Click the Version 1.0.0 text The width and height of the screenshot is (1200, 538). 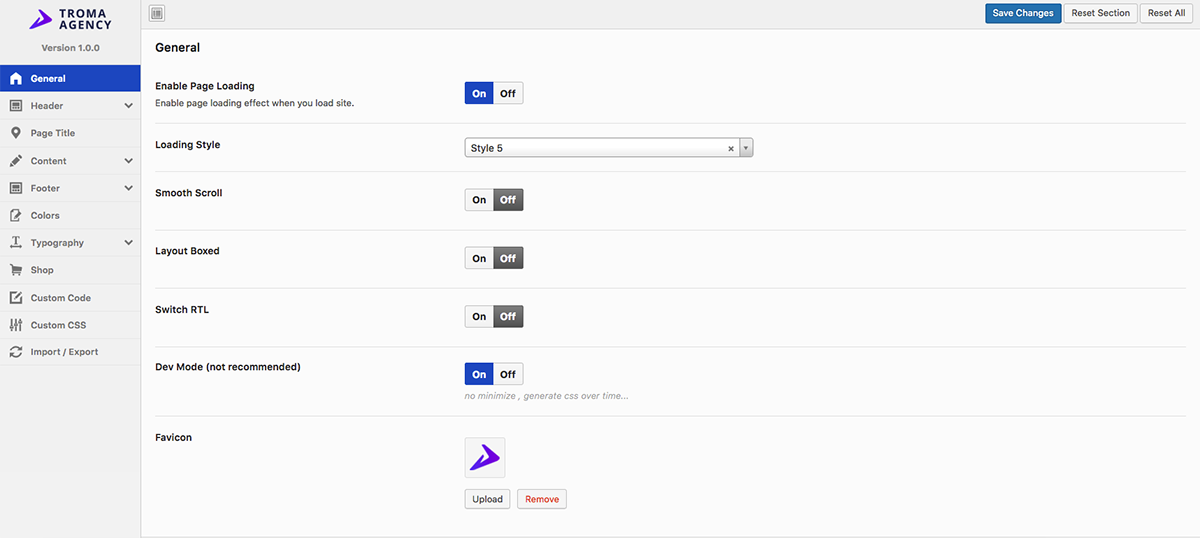tap(70, 48)
